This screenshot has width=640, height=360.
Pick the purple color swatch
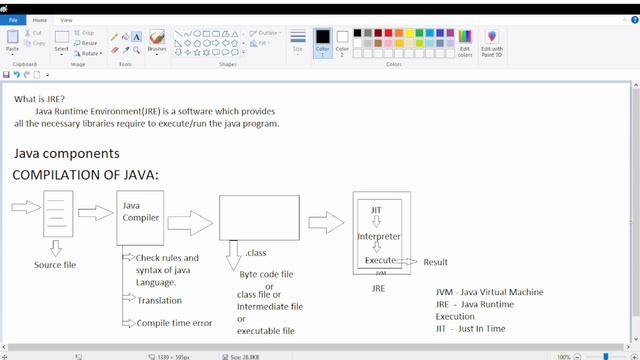[x=450, y=33]
